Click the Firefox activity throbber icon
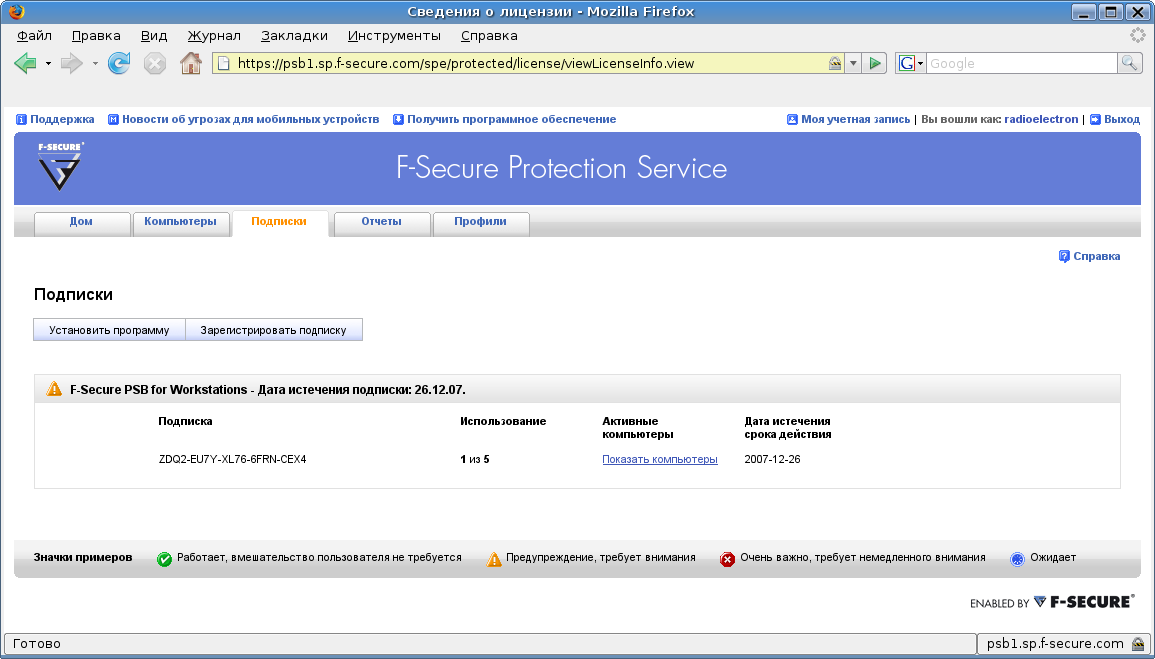1155x659 pixels. [x=1138, y=35]
